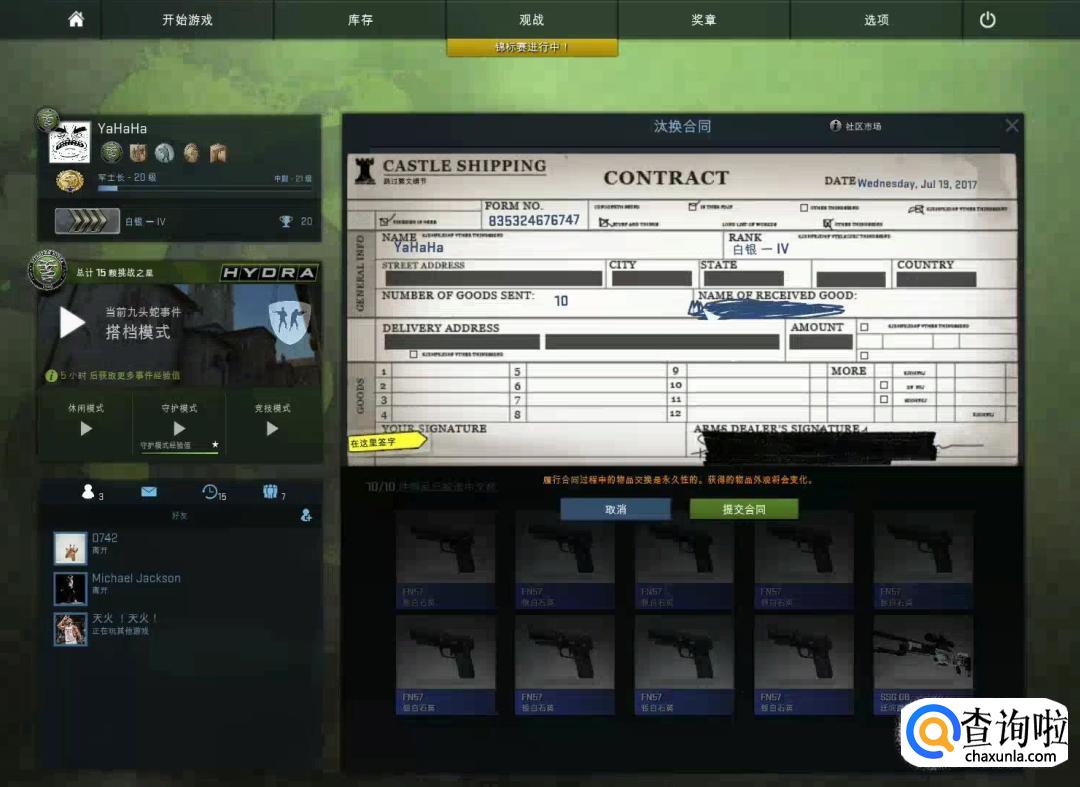Viewport: 1080px width, 787px height.
Task: Open the mail envelope invites tab
Action: click(149, 492)
